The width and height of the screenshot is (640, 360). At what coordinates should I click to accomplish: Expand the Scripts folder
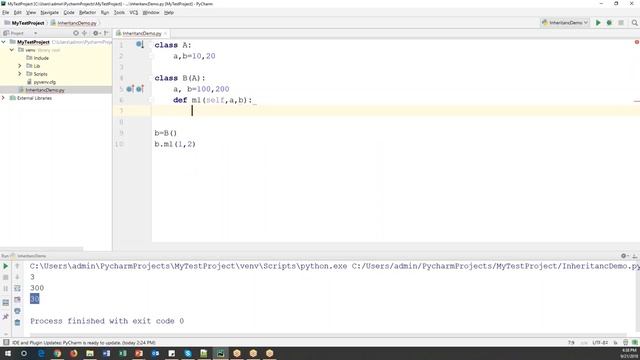coord(20,74)
